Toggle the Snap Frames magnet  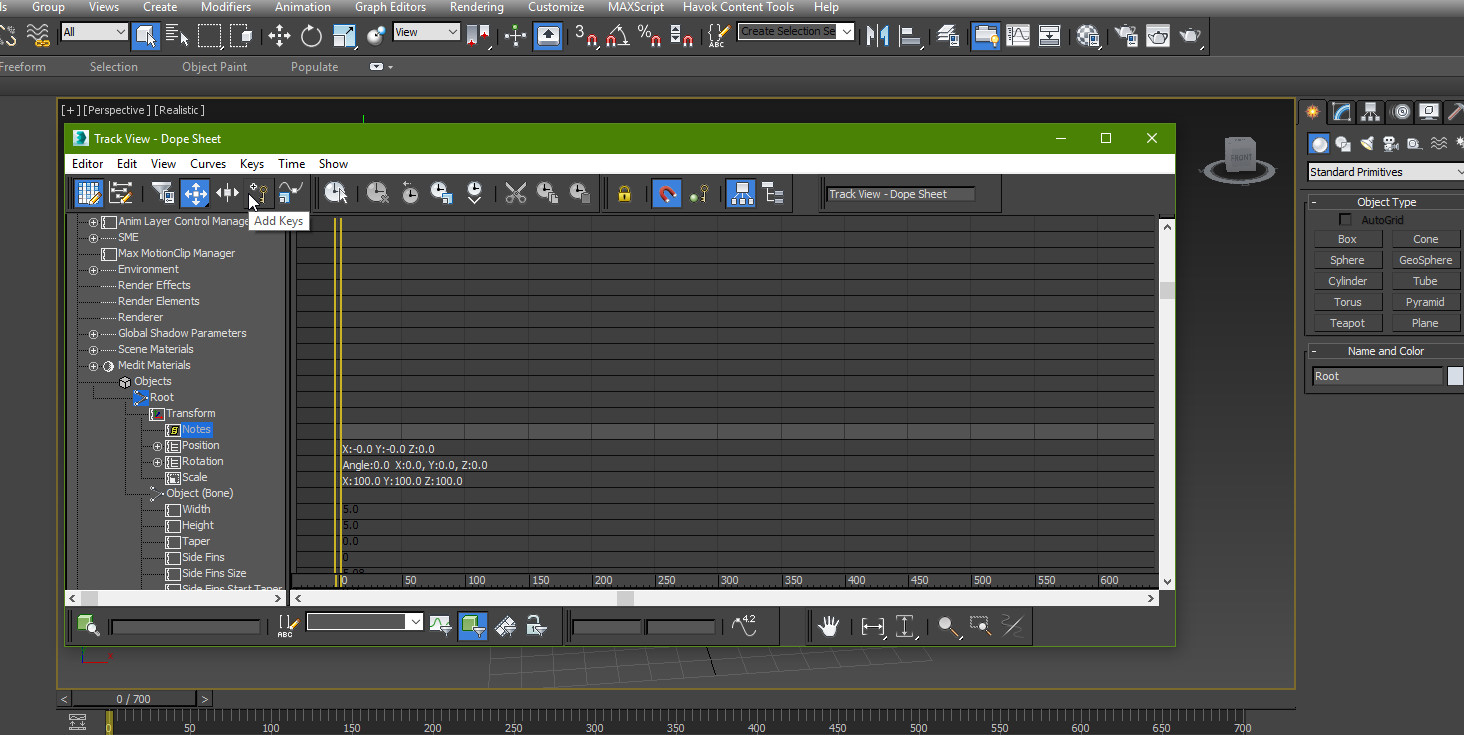tap(668, 193)
